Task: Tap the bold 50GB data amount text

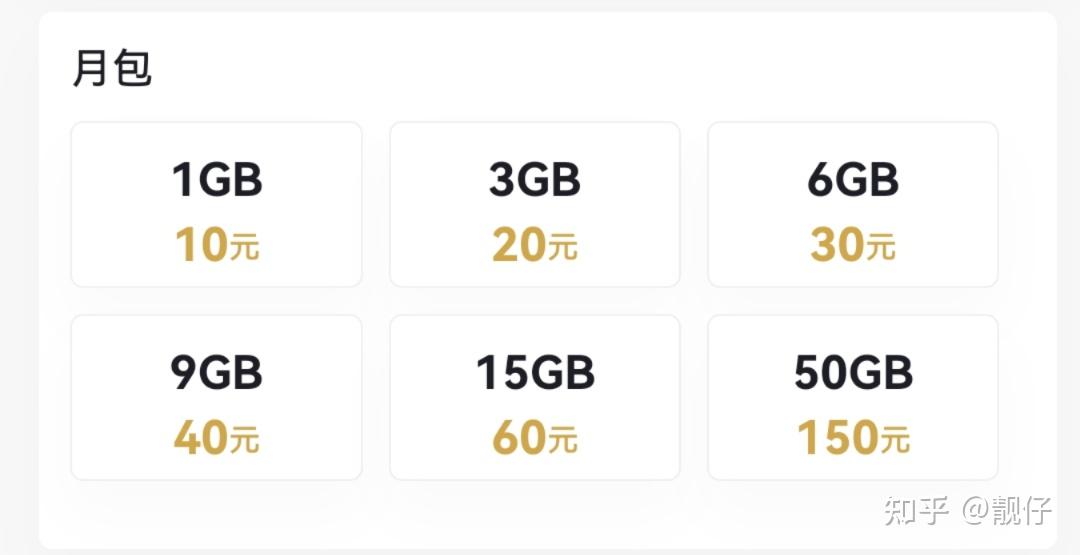Action: [x=853, y=373]
